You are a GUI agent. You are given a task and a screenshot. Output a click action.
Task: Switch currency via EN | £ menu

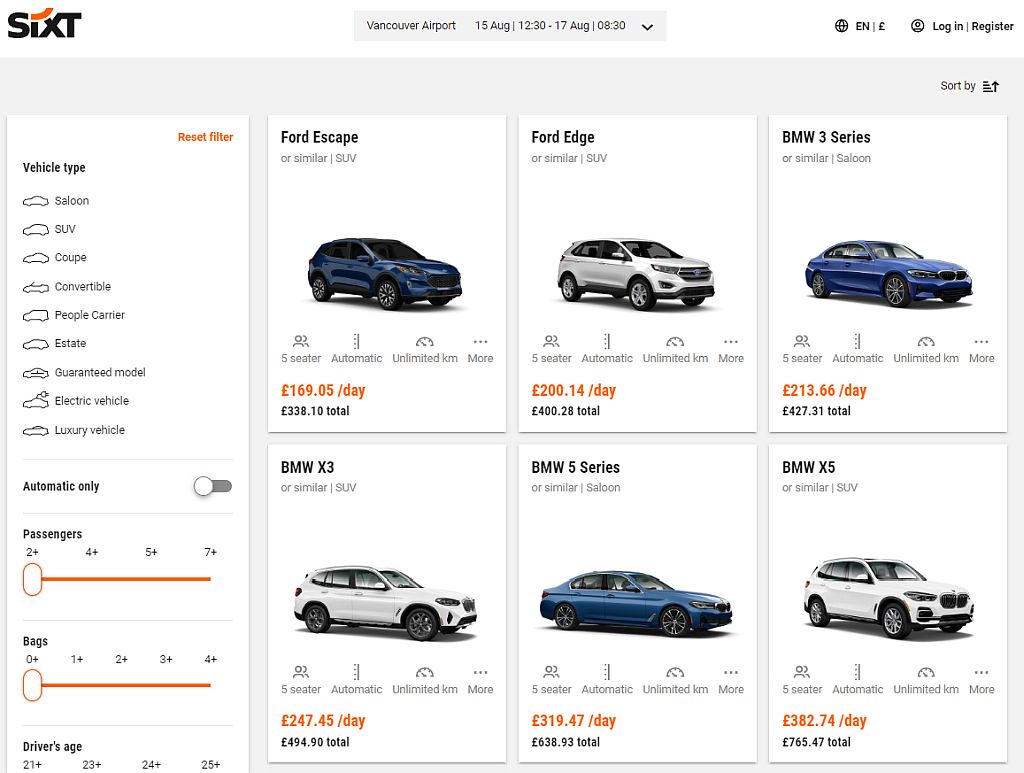[869, 26]
